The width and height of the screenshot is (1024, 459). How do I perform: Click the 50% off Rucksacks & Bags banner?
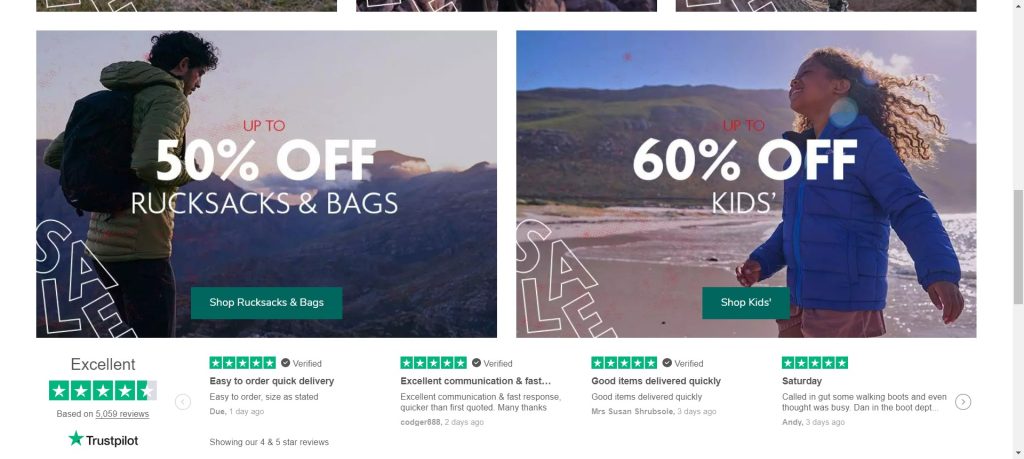coord(266,180)
